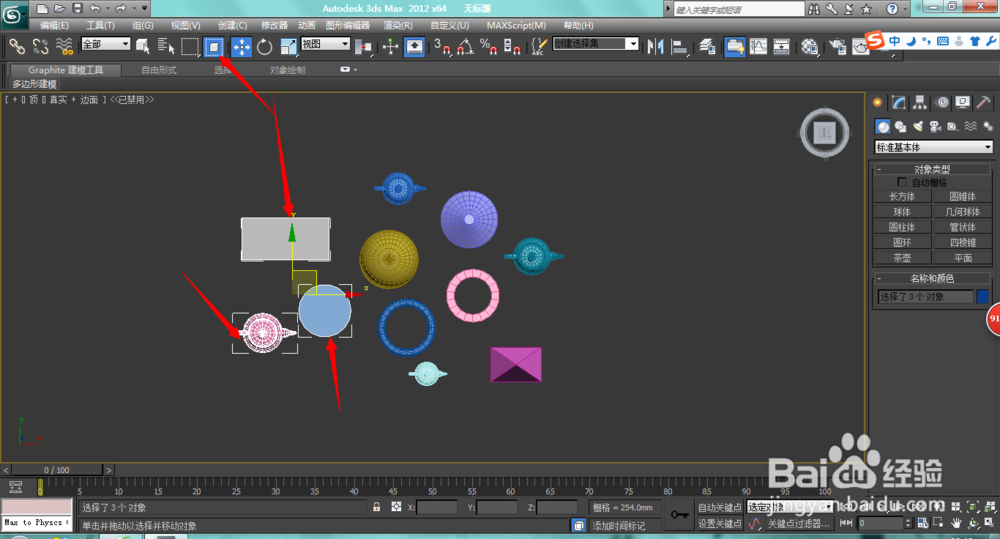1000x539 pixels.
Task: Click the Edit Named Selection Sets icon
Action: coord(539,47)
